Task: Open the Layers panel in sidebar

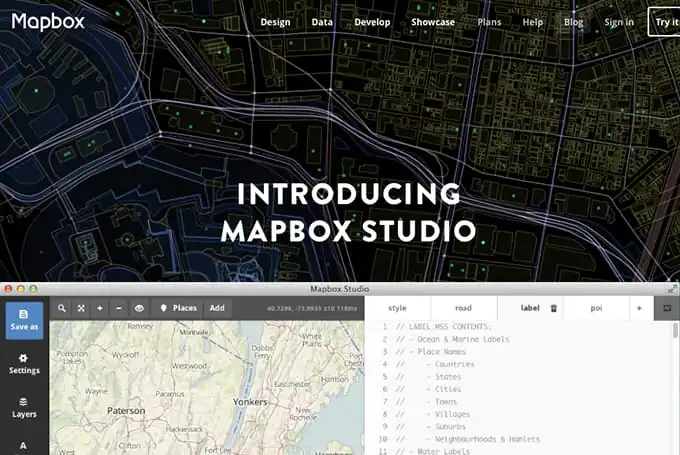Action: [x=24, y=406]
